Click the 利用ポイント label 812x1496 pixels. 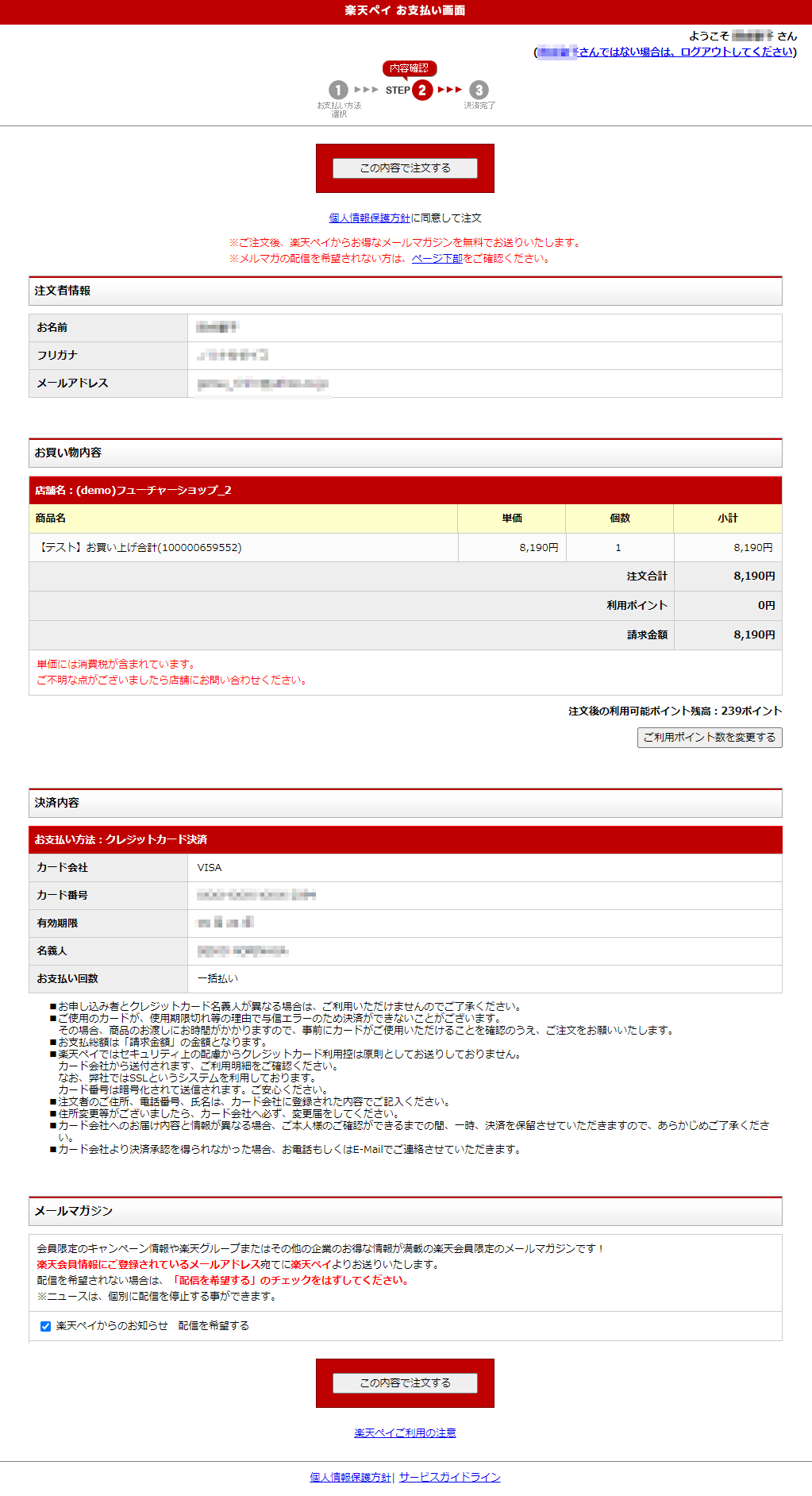pos(637,605)
